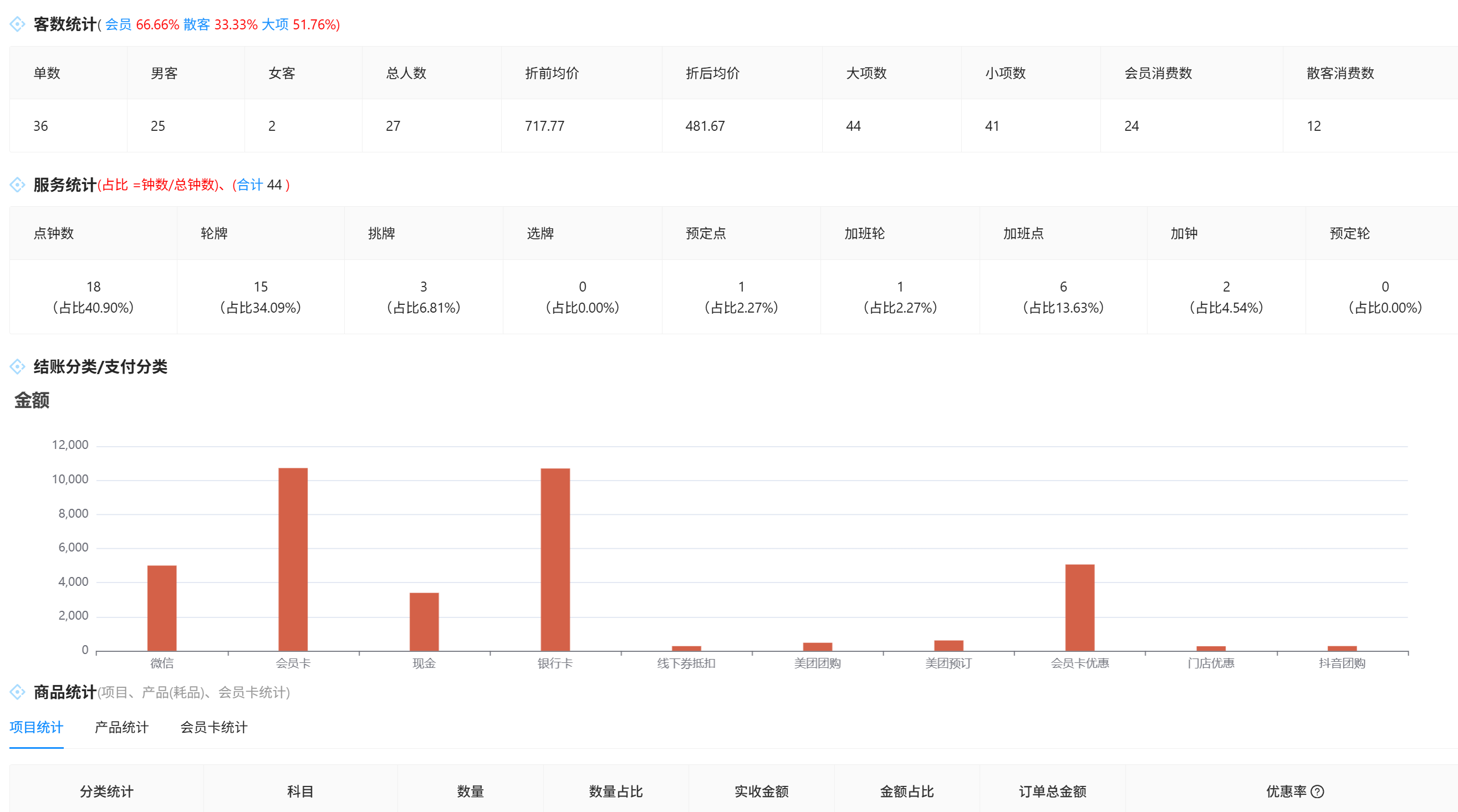Click the 折后均价 column header

pyautogui.click(x=712, y=73)
